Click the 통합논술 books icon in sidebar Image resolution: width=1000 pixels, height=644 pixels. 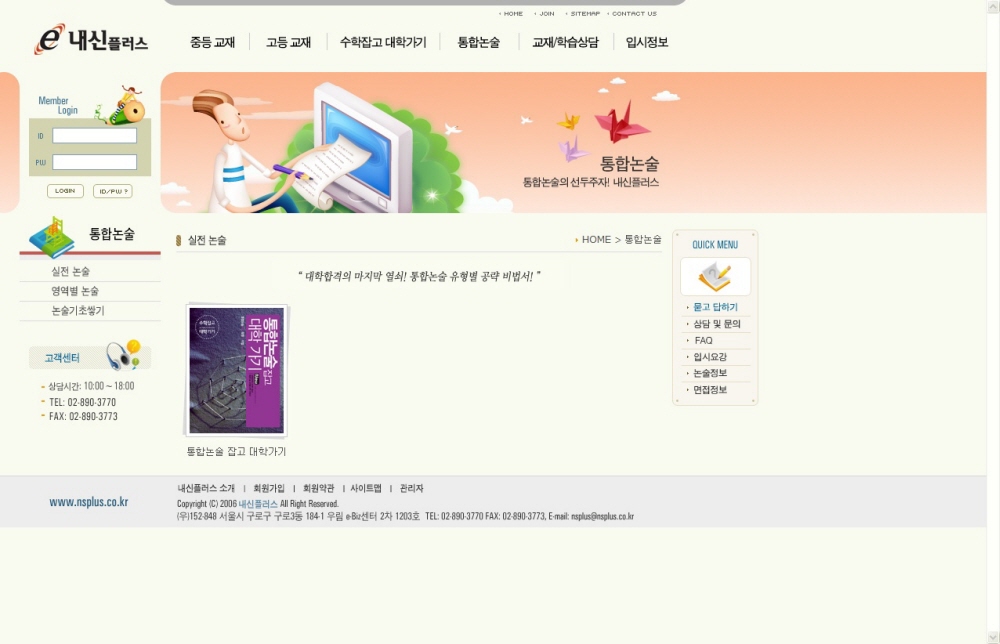point(53,236)
